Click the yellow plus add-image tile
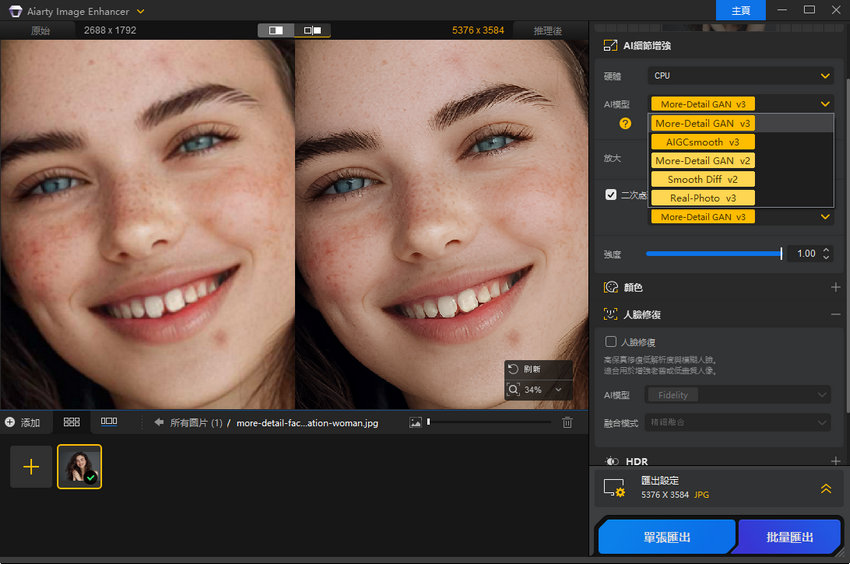 click(x=31, y=466)
